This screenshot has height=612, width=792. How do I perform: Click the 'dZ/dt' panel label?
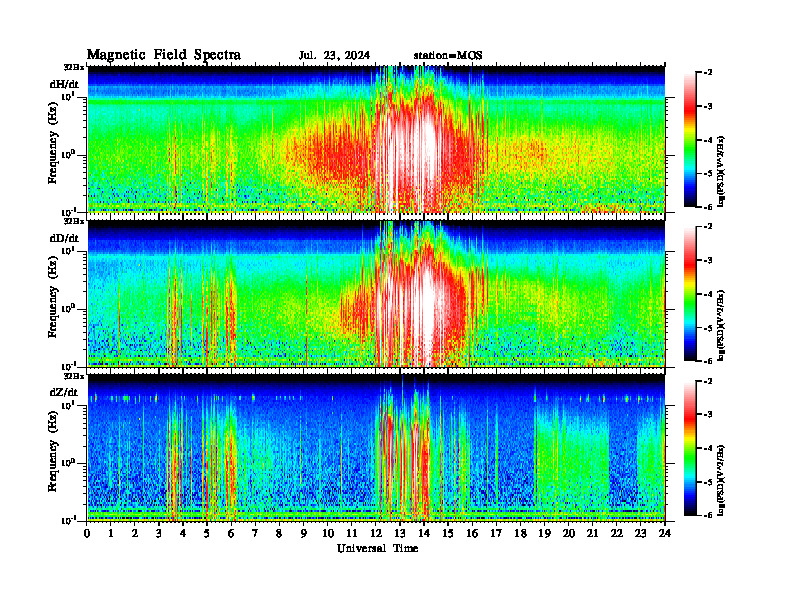coord(64,392)
